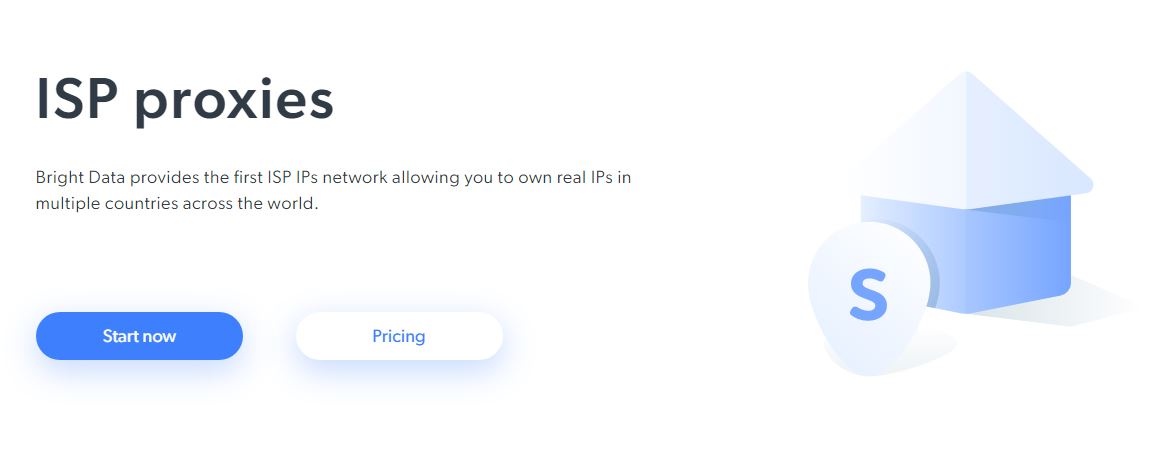Click the word "ISP" in the heading
Image resolution: width=1173 pixels, height=458 pixels.
click(x=78, y=100)
